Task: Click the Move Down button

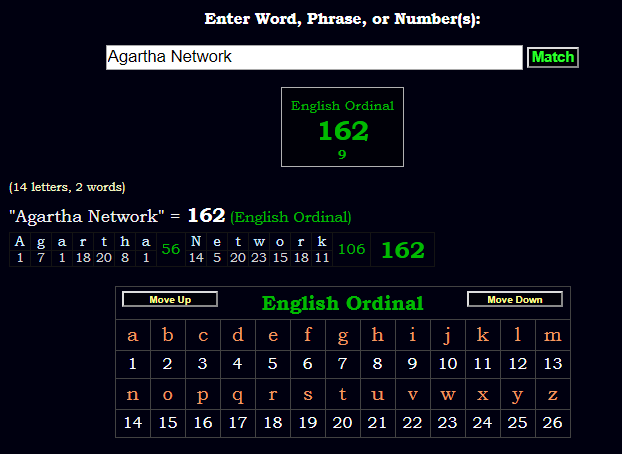Action: coord(515,300)
